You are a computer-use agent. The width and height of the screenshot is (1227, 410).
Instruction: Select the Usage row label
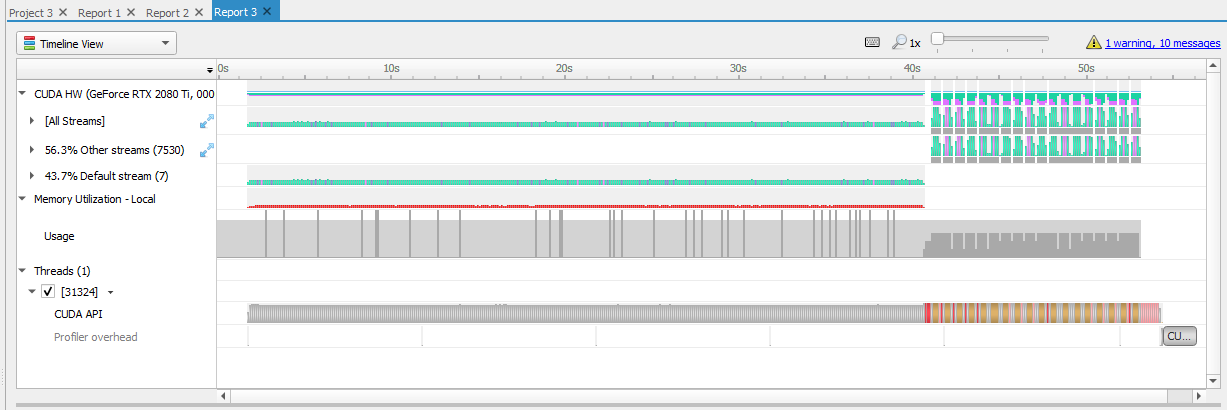point(59,236)
